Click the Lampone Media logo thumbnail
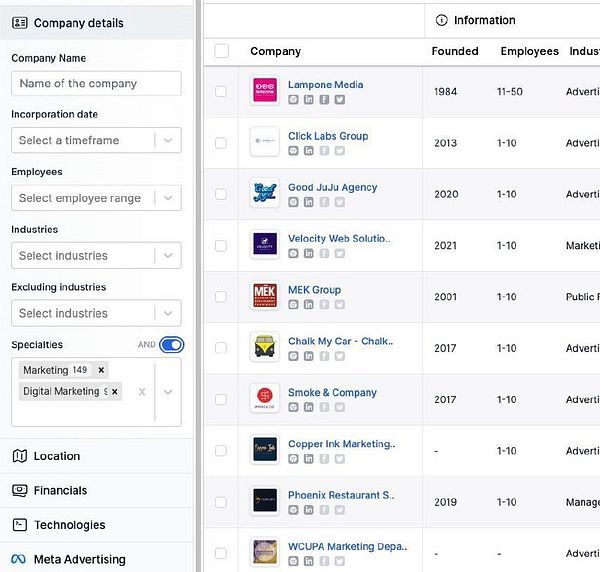This screenshot has height=572, width=600. (x=265, y=91)
